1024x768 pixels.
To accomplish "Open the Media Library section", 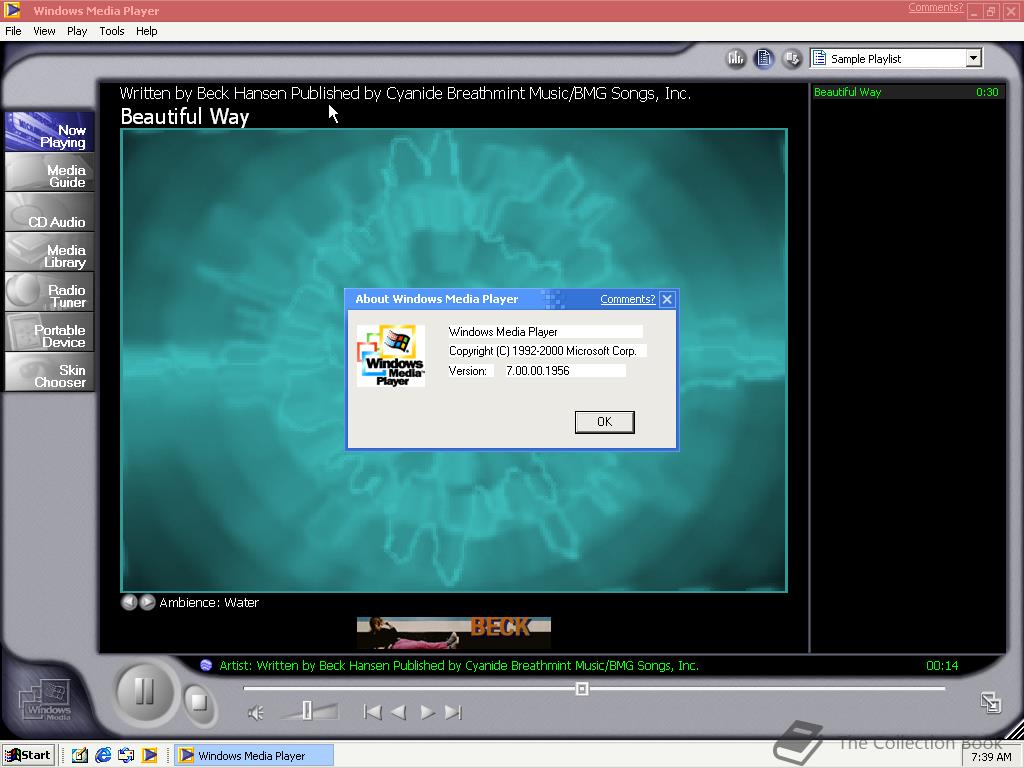I will (x=50, y=252).
